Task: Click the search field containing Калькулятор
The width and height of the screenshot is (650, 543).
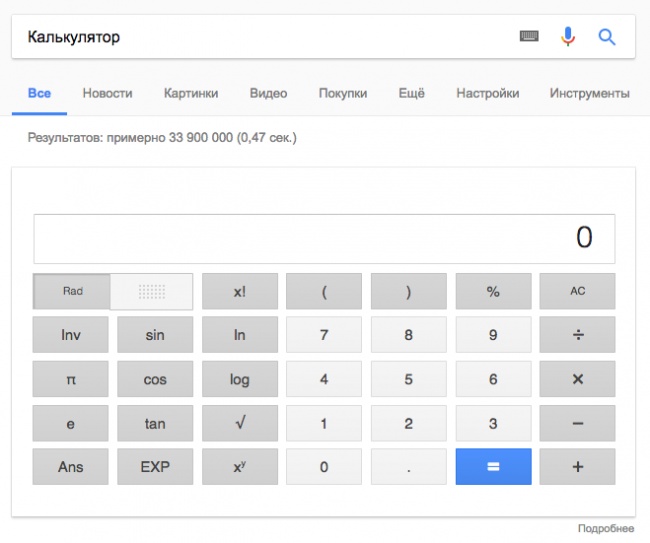Action: [x=260, y=37]
